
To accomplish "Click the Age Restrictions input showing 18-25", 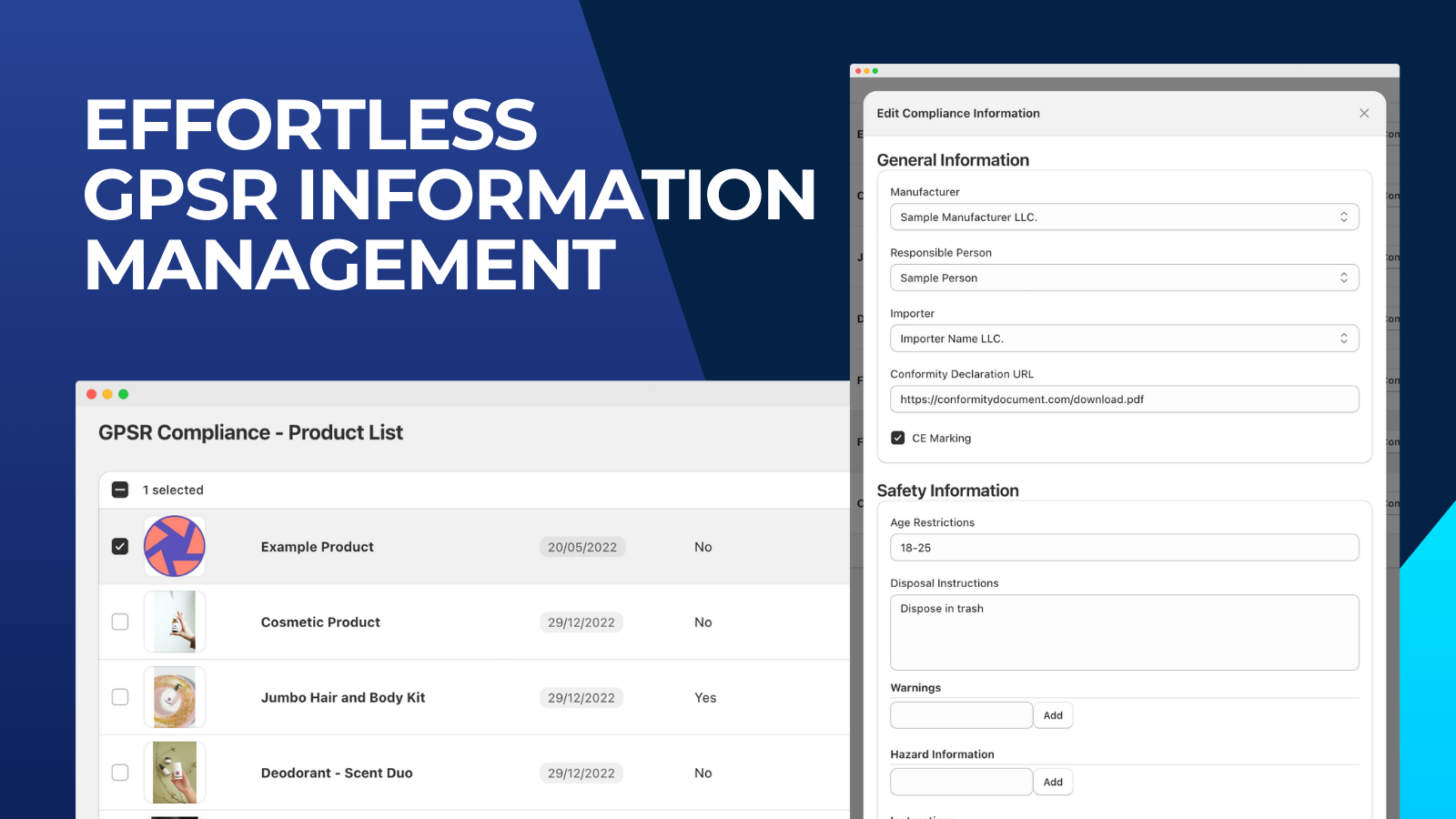I will coord(1125,547).
